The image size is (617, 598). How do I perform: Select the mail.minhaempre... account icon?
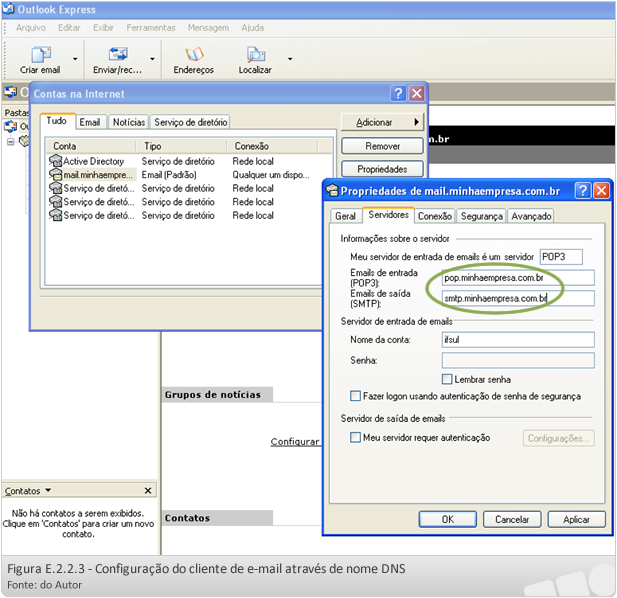point(55,174)
